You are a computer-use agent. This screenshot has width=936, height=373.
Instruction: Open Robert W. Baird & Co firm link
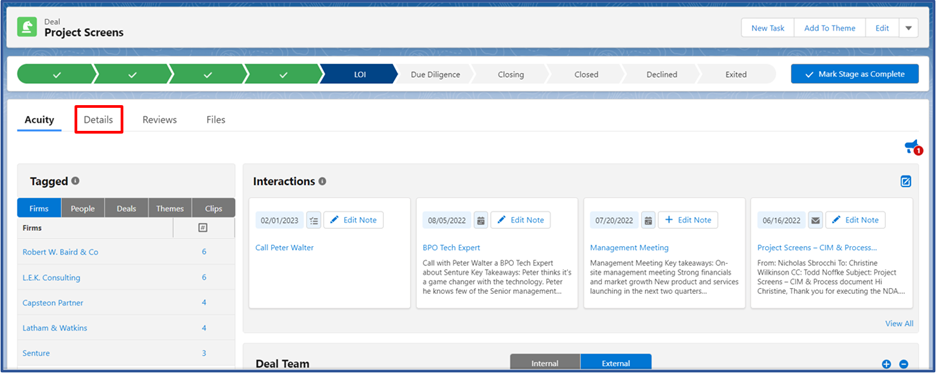pyautogui.click(x=60, y=252)
